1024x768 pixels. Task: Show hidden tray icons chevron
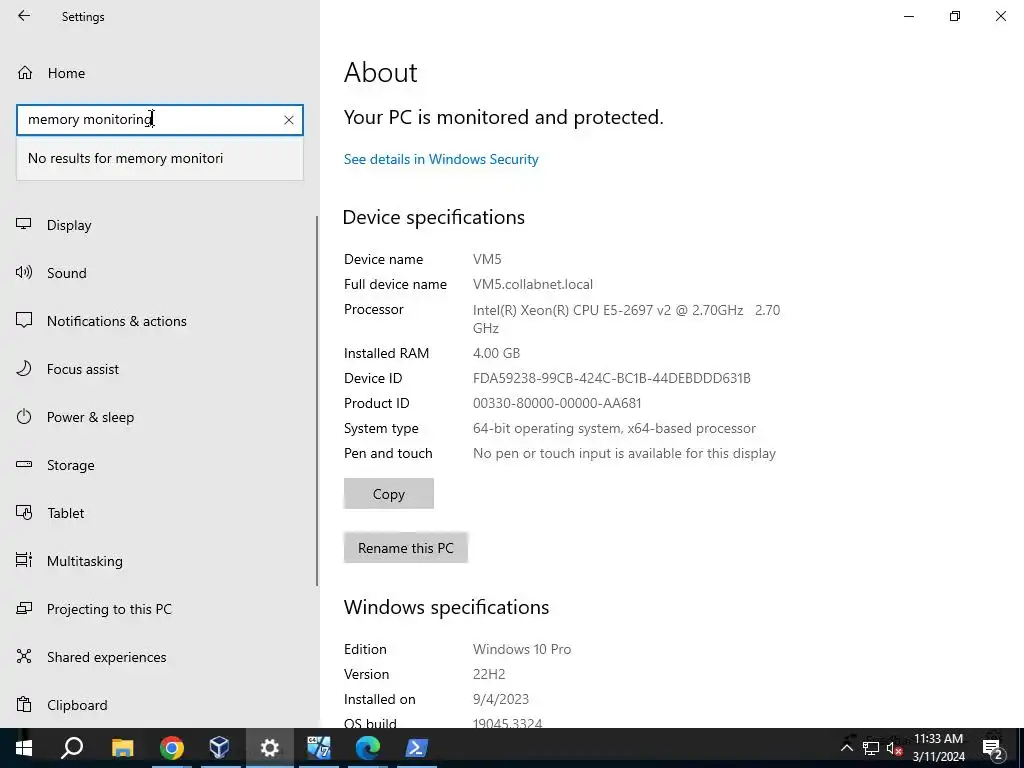[x=846, y=748]
